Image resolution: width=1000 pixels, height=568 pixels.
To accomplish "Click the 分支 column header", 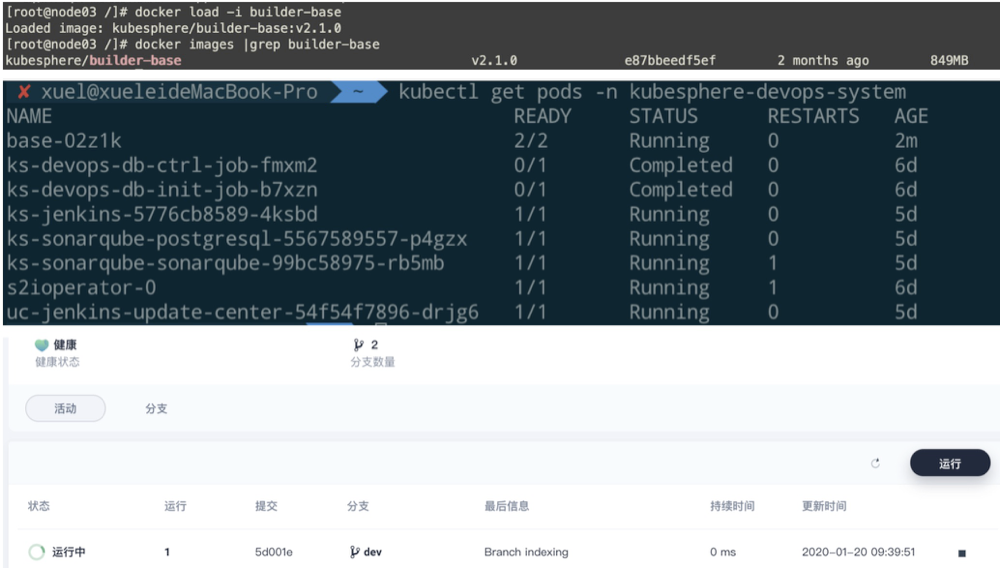I will point(358,506).
